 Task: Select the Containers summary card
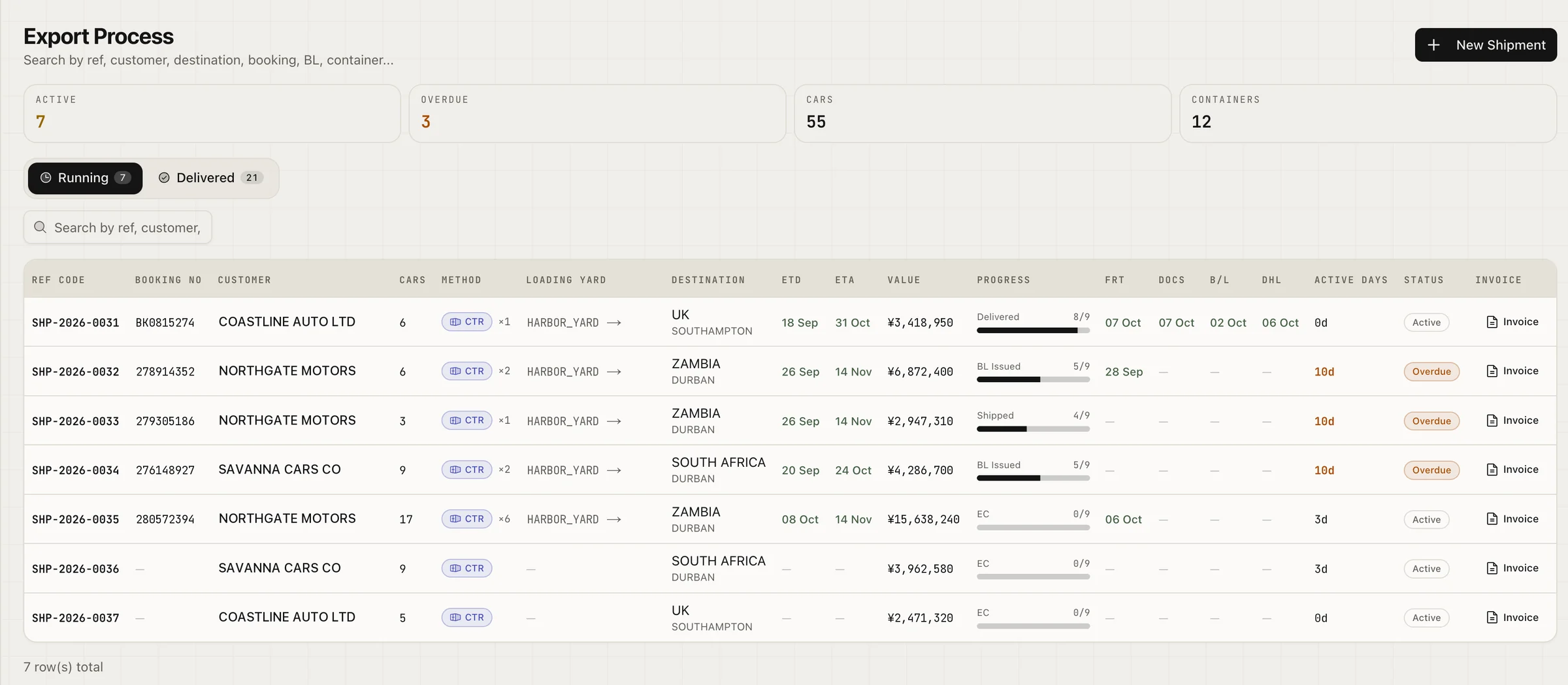coord(1368,113)
